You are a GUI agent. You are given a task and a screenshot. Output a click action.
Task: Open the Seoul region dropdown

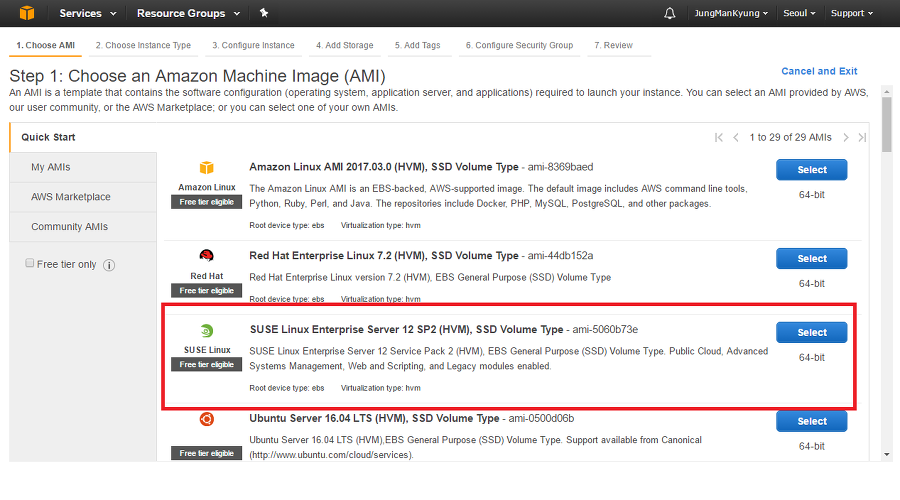tap(799, 14)
